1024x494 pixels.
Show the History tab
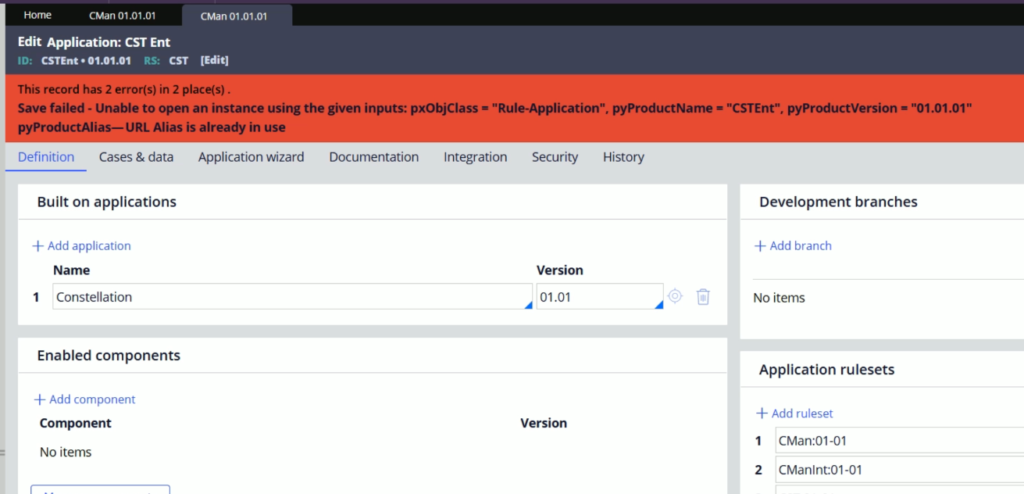click(623, 157)
